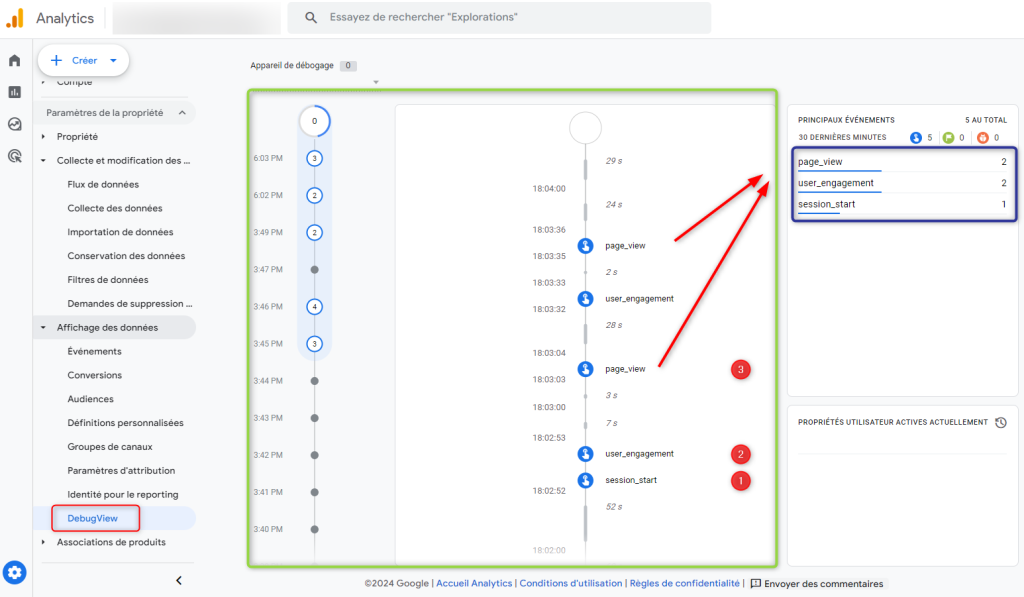Collapse the sidebar with chevron arrow
Viewport: 1024px width, 597px height.
[x=179, y=580]
